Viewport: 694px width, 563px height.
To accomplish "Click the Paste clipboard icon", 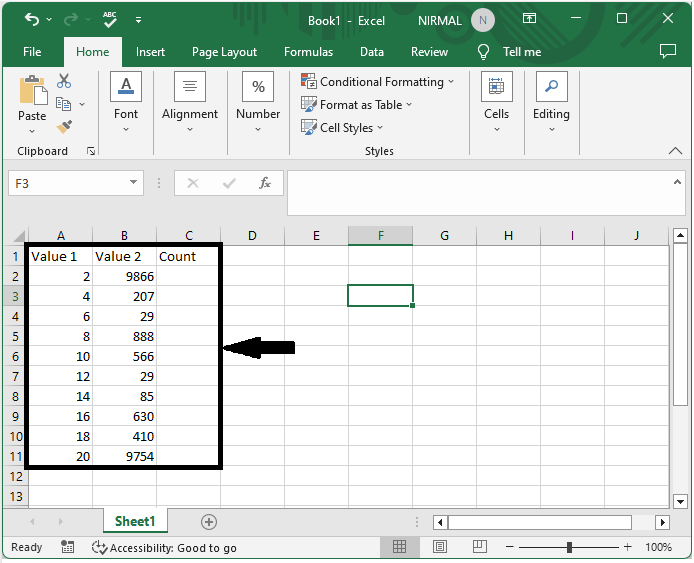I will point(33,92).
